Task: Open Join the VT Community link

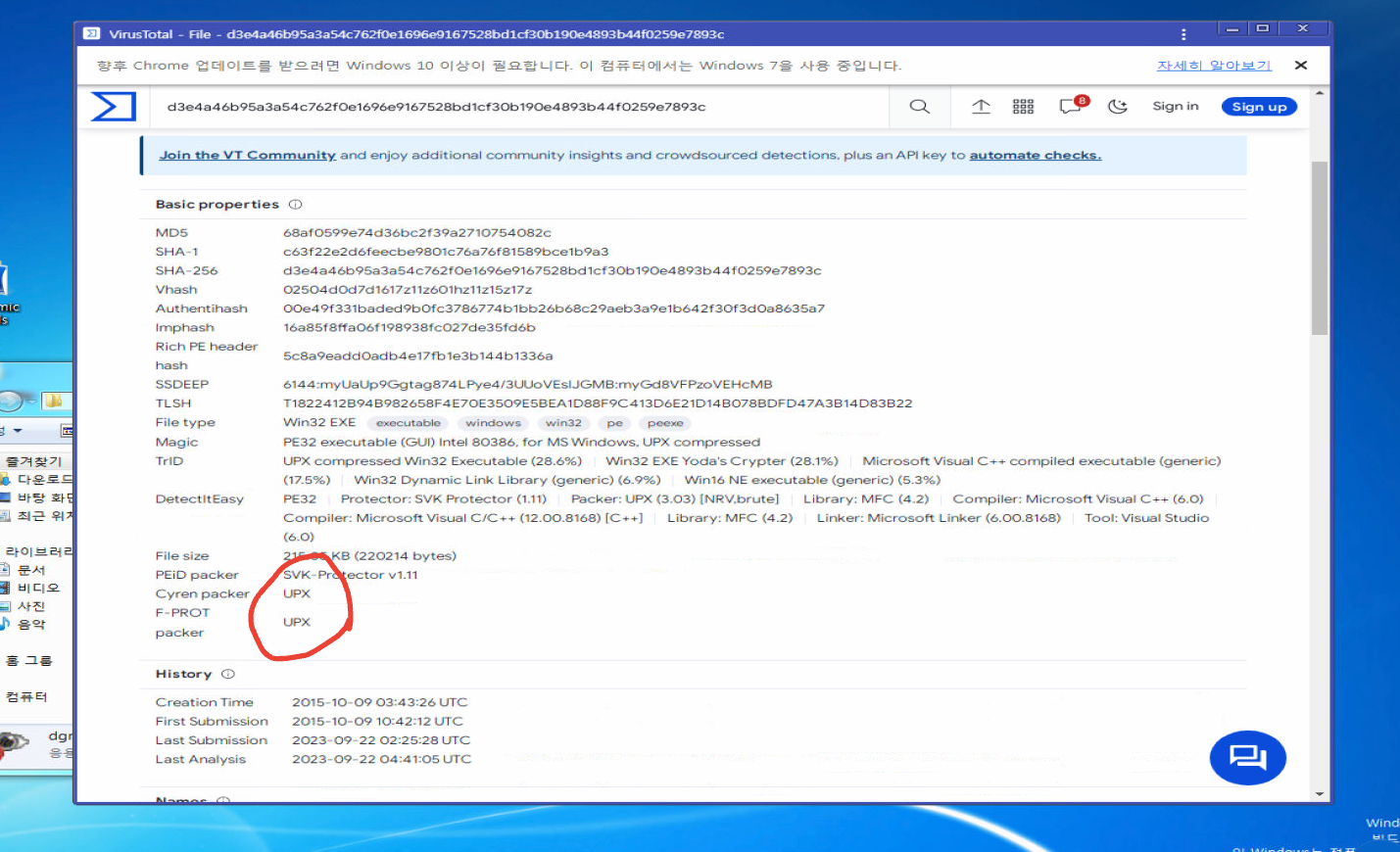Action: point(248,155)
